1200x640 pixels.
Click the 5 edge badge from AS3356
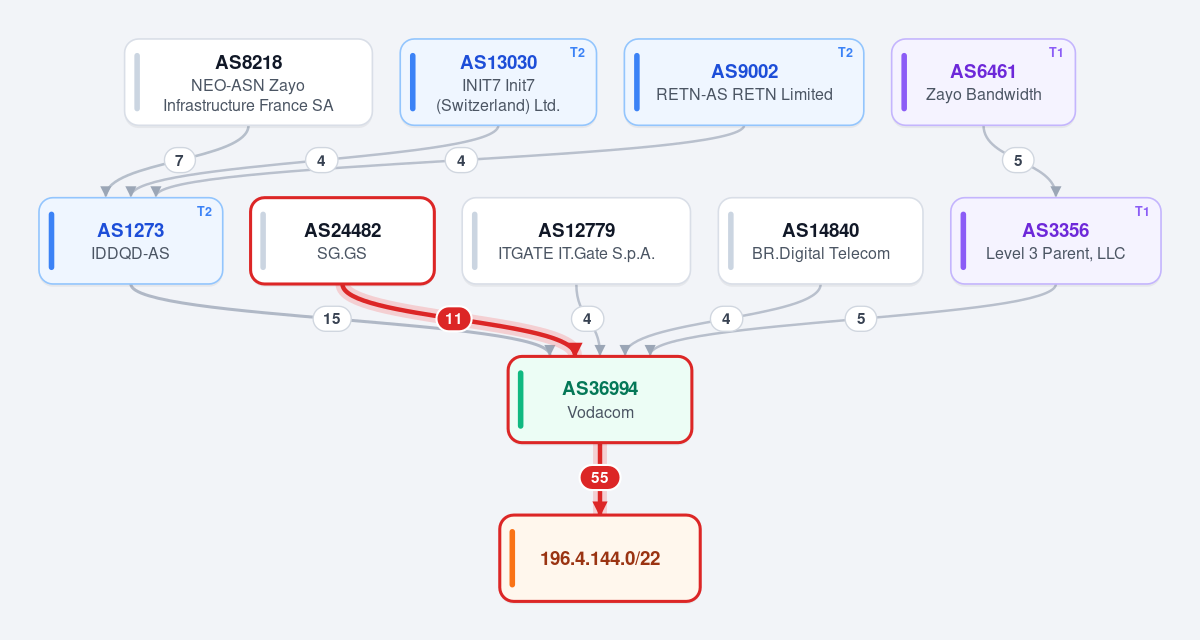861,319
